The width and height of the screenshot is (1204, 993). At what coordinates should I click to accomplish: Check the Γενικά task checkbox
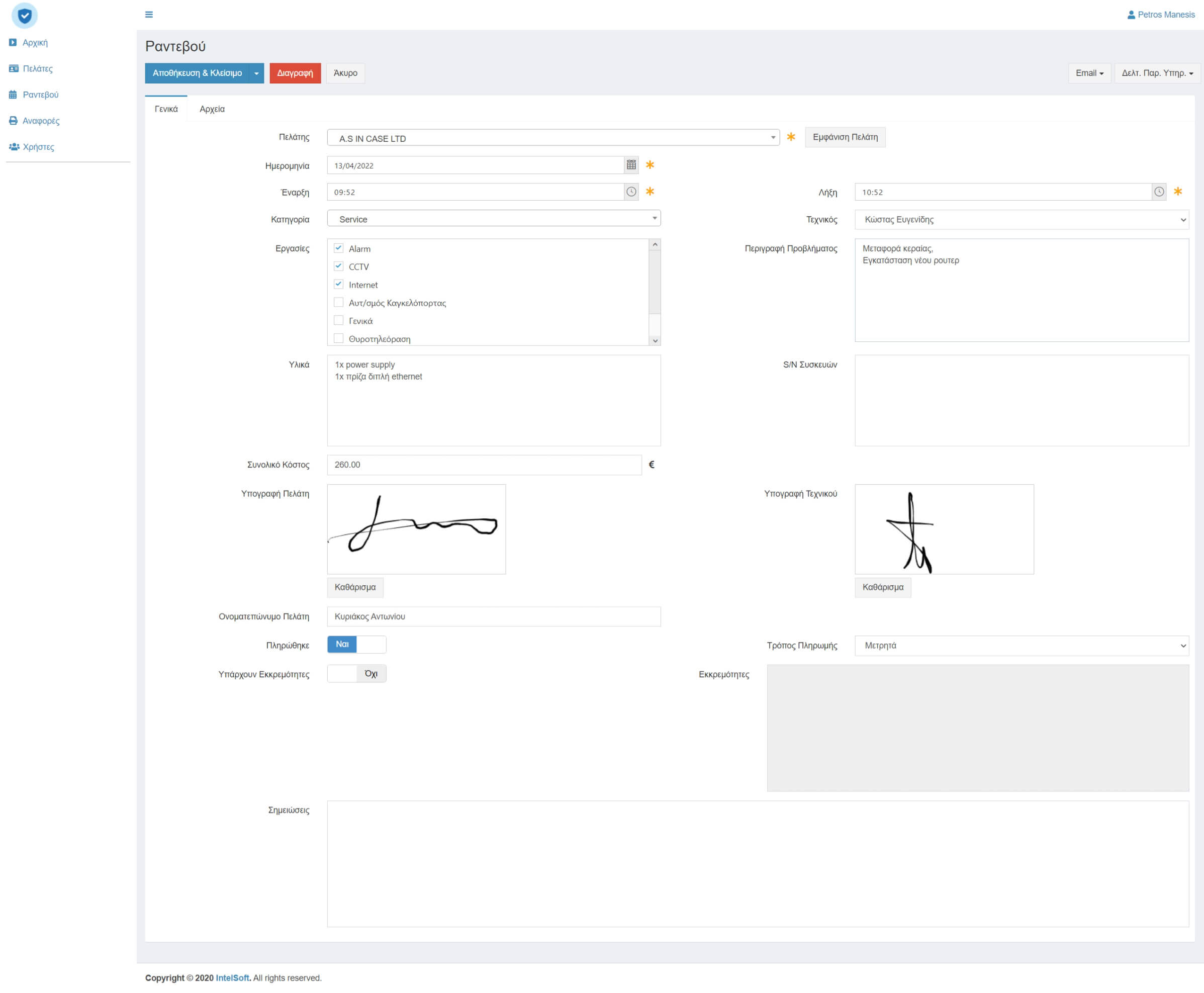click(339, 321)
